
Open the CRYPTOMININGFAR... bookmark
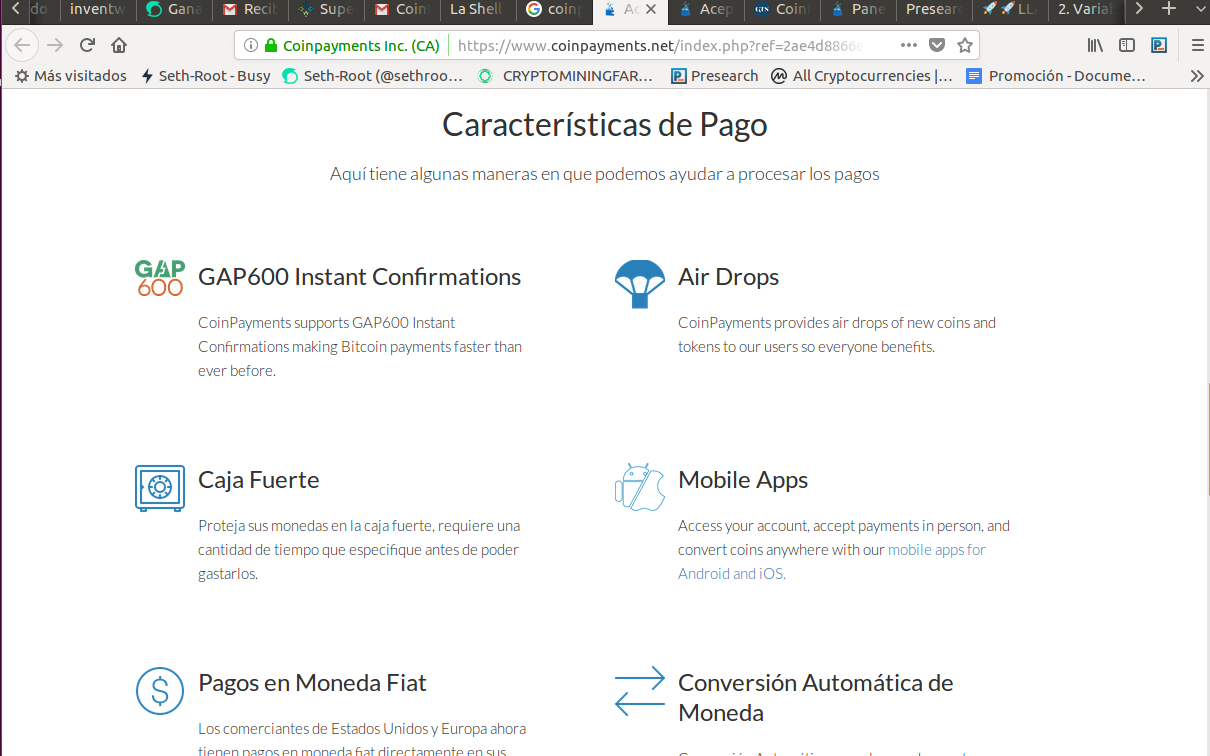click(x=566, y=76)
